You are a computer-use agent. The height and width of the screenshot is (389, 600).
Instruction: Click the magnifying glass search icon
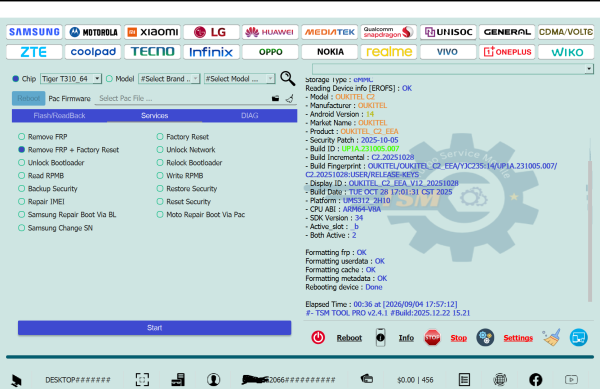point(287,78)
